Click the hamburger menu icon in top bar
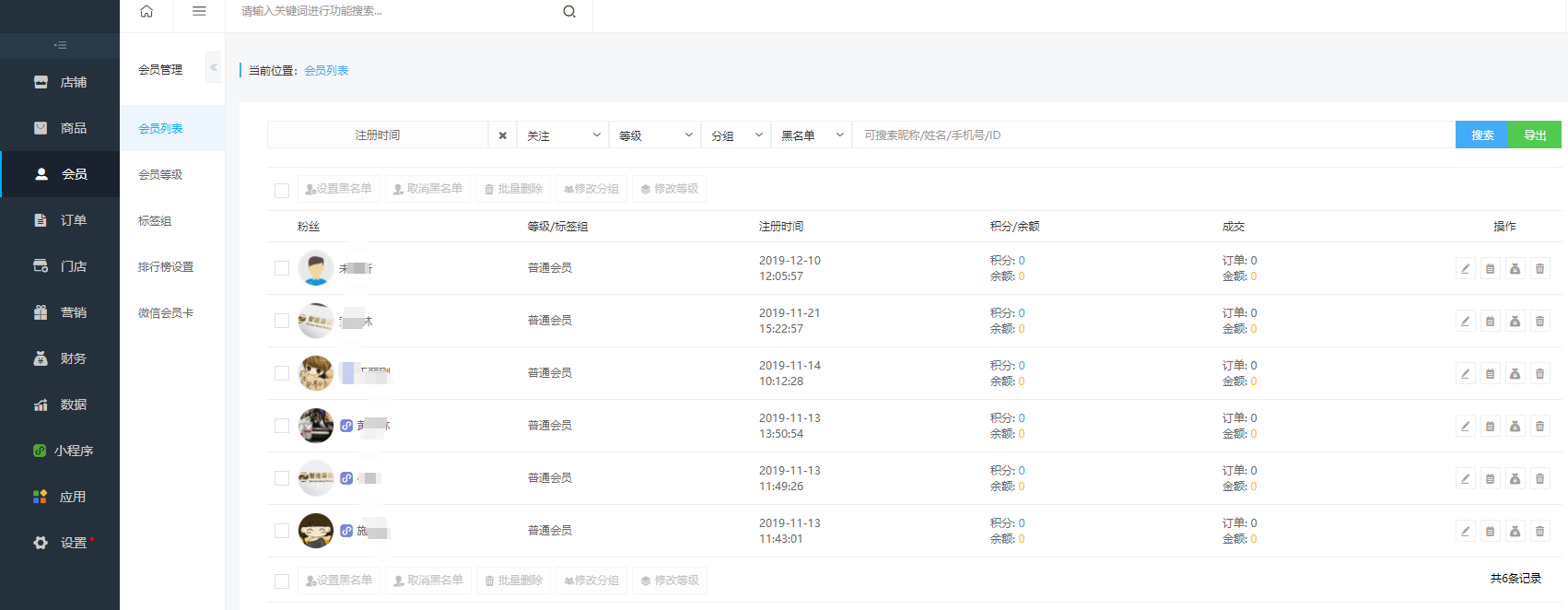1568x610 pixels. pyautogui.click(x=199, y=11)
